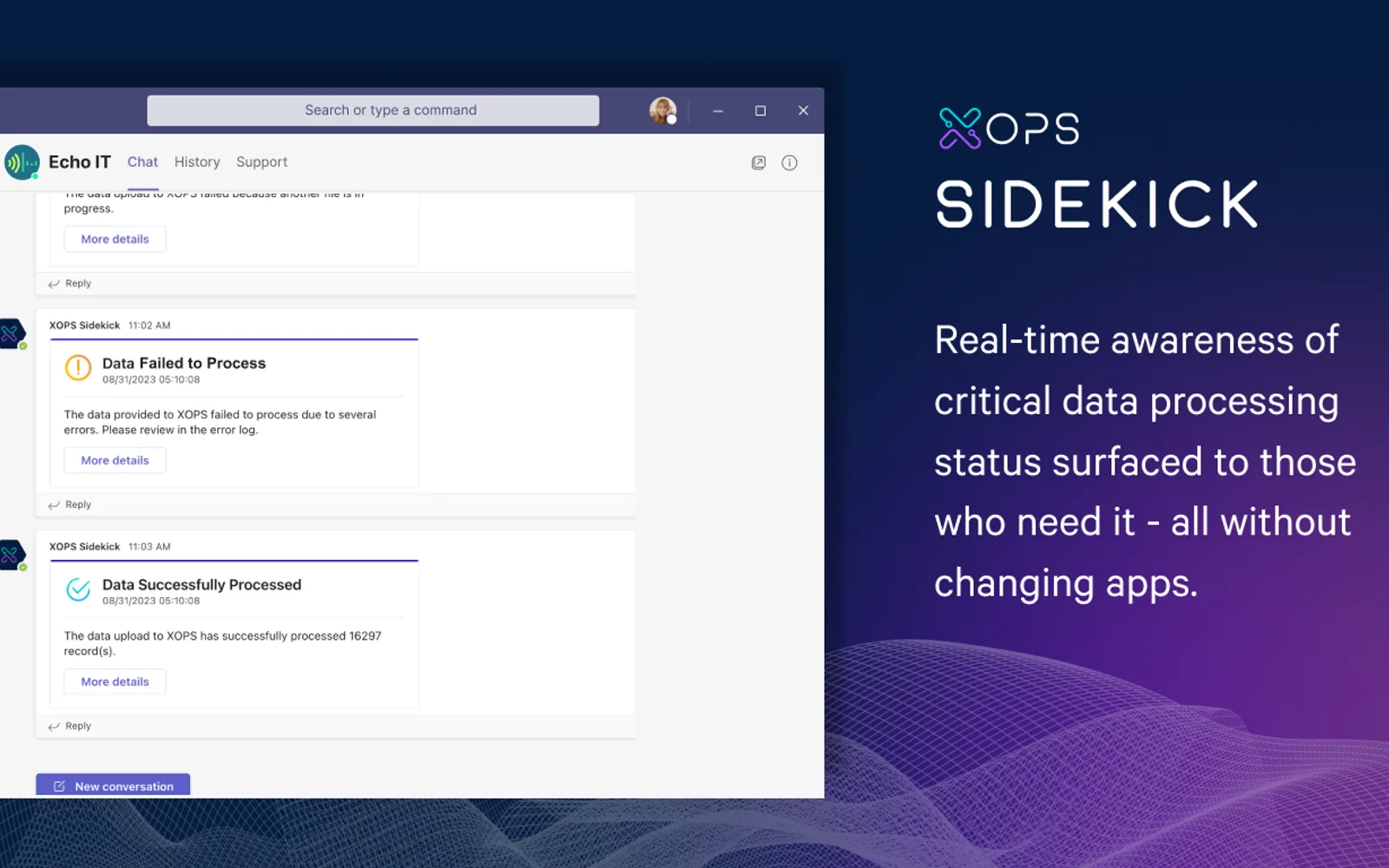Open the Support tab
Screen dimensions: 1389x868
(261, 162)
